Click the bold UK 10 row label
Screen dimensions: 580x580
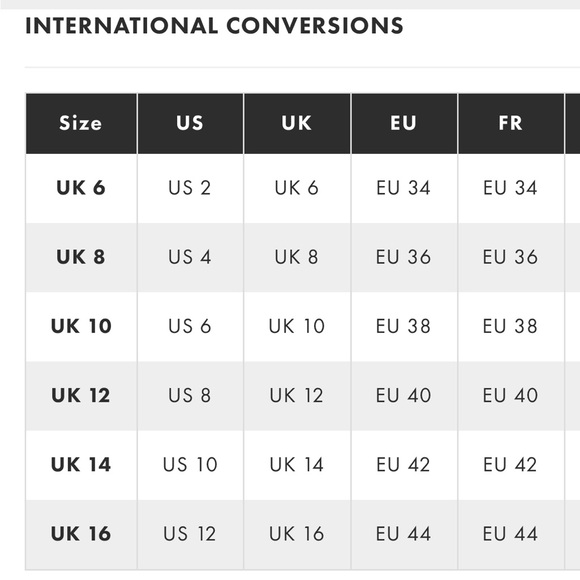pyautogui.click(x=81, y=326)
